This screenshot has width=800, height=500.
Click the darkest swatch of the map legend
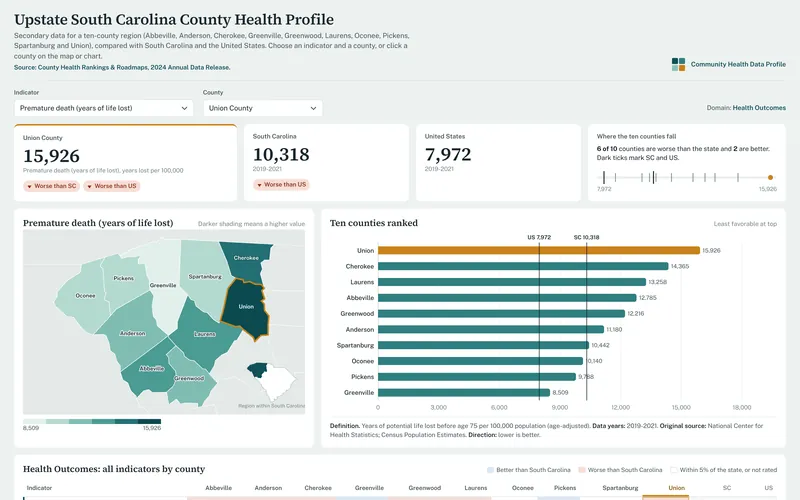coord(149,421)
